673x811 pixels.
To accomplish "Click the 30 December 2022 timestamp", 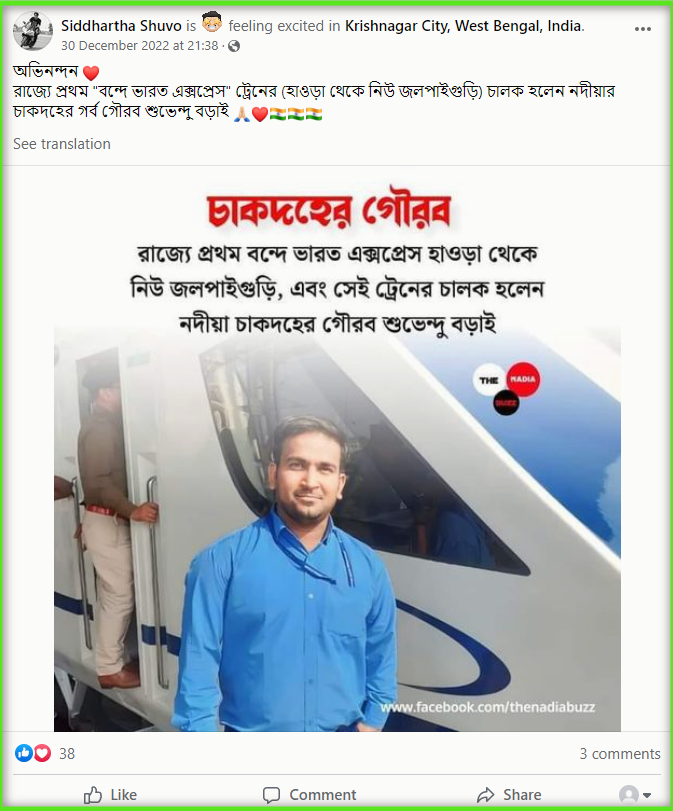I will click(140, 46).
